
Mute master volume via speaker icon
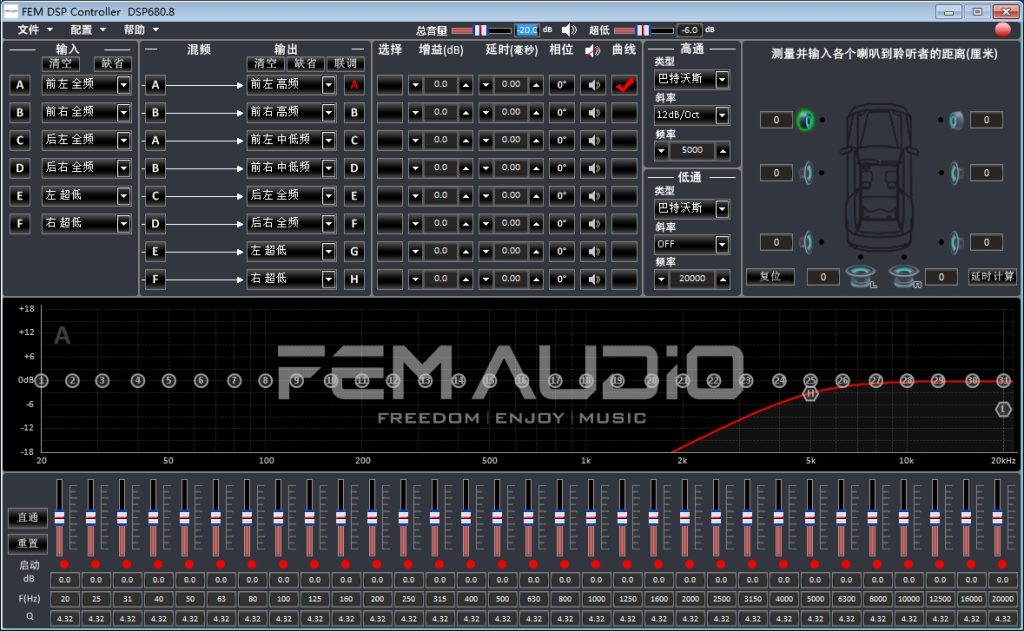point(569,30)
